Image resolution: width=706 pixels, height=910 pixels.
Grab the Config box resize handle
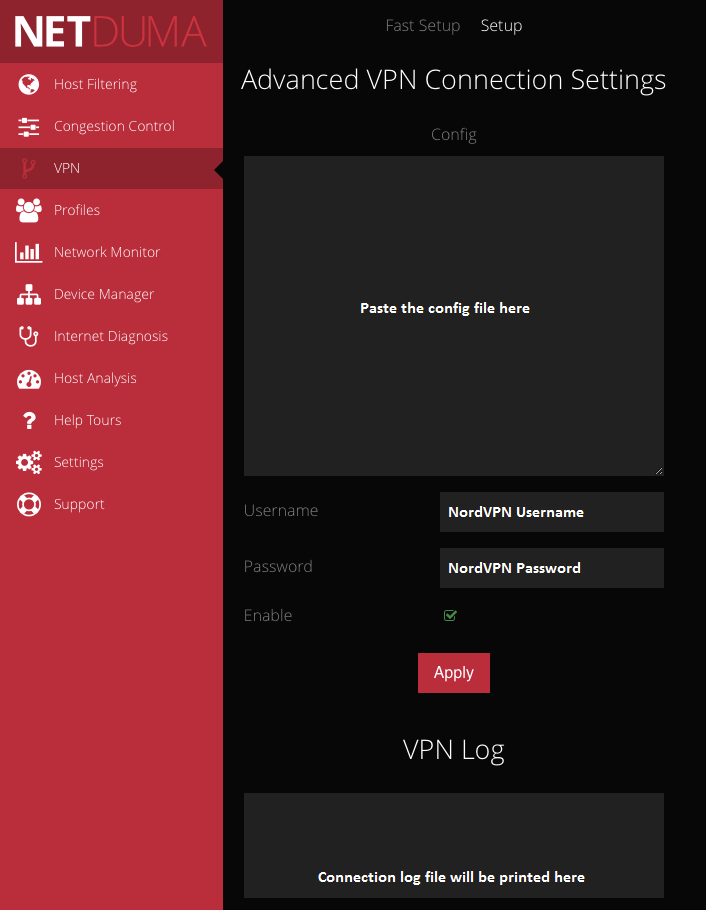pyautogui.click(x=658, y=470)
